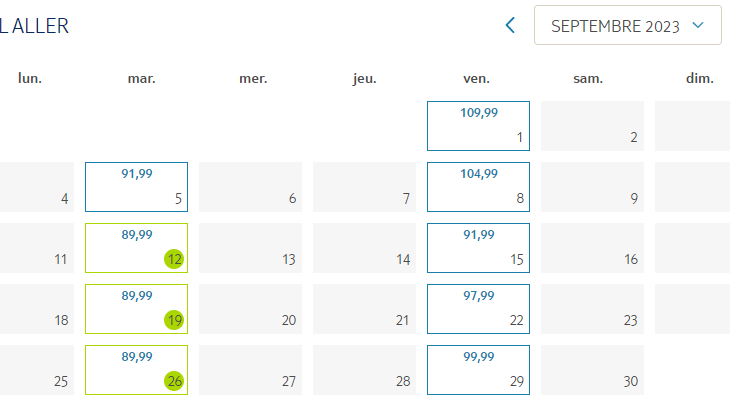Screen dimensions: 730x416
Task: Select September 1 fare 109,99
Action: point(478,126)
